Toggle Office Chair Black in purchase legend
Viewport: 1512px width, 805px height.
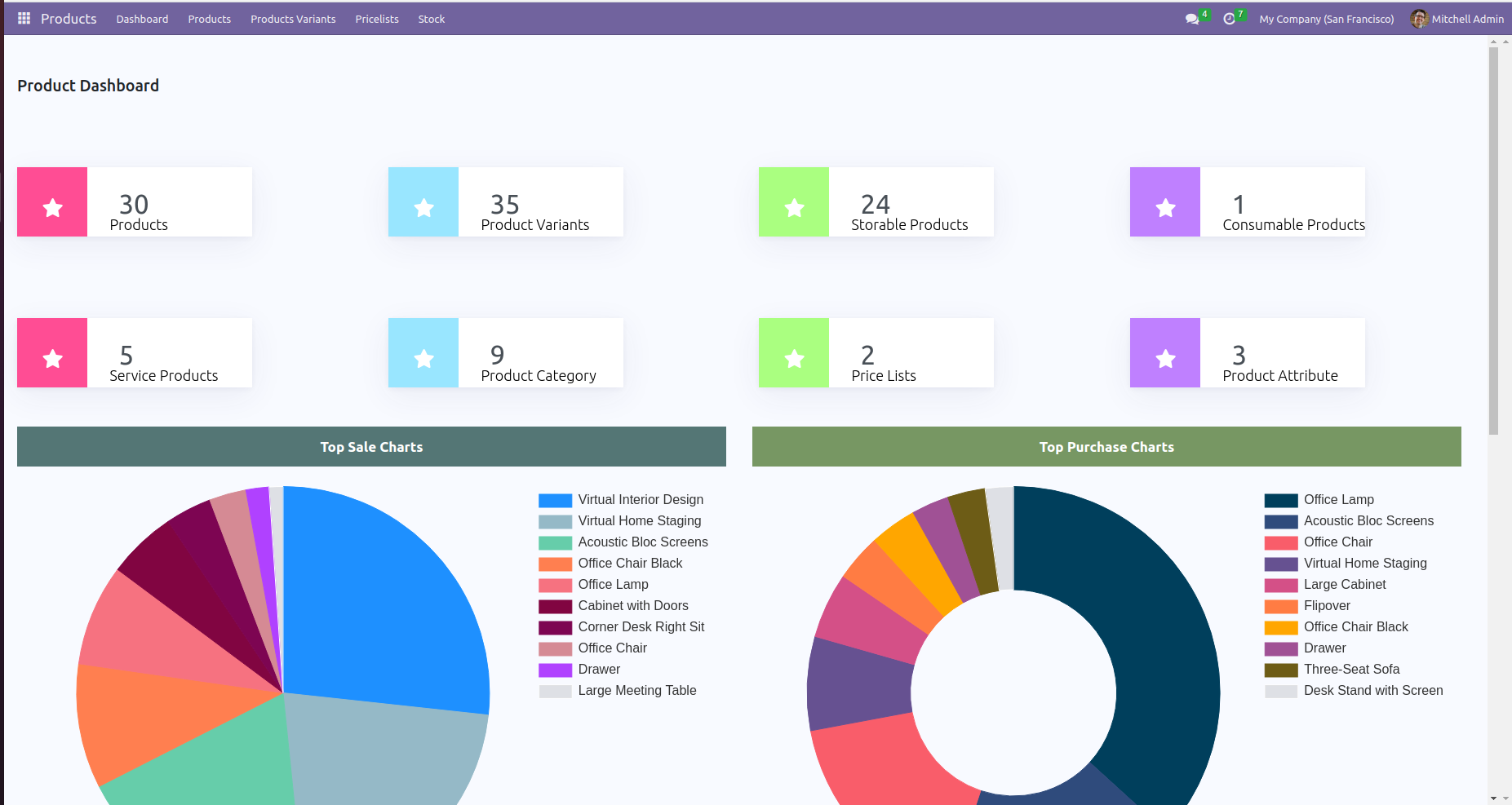(x=1337, y=627)
